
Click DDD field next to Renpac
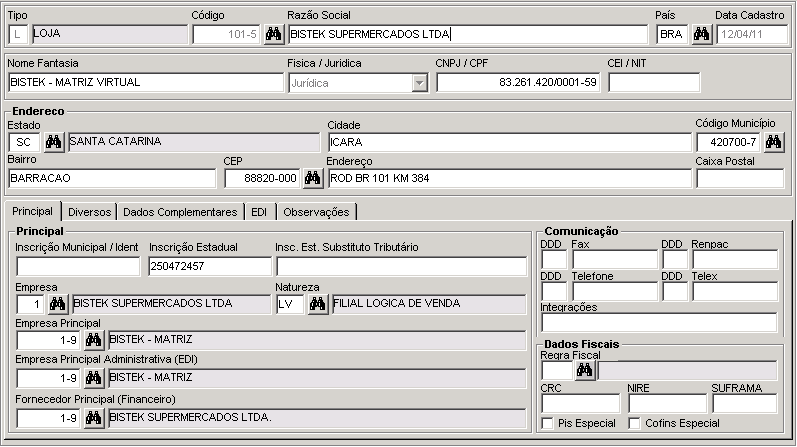point(675,259)
